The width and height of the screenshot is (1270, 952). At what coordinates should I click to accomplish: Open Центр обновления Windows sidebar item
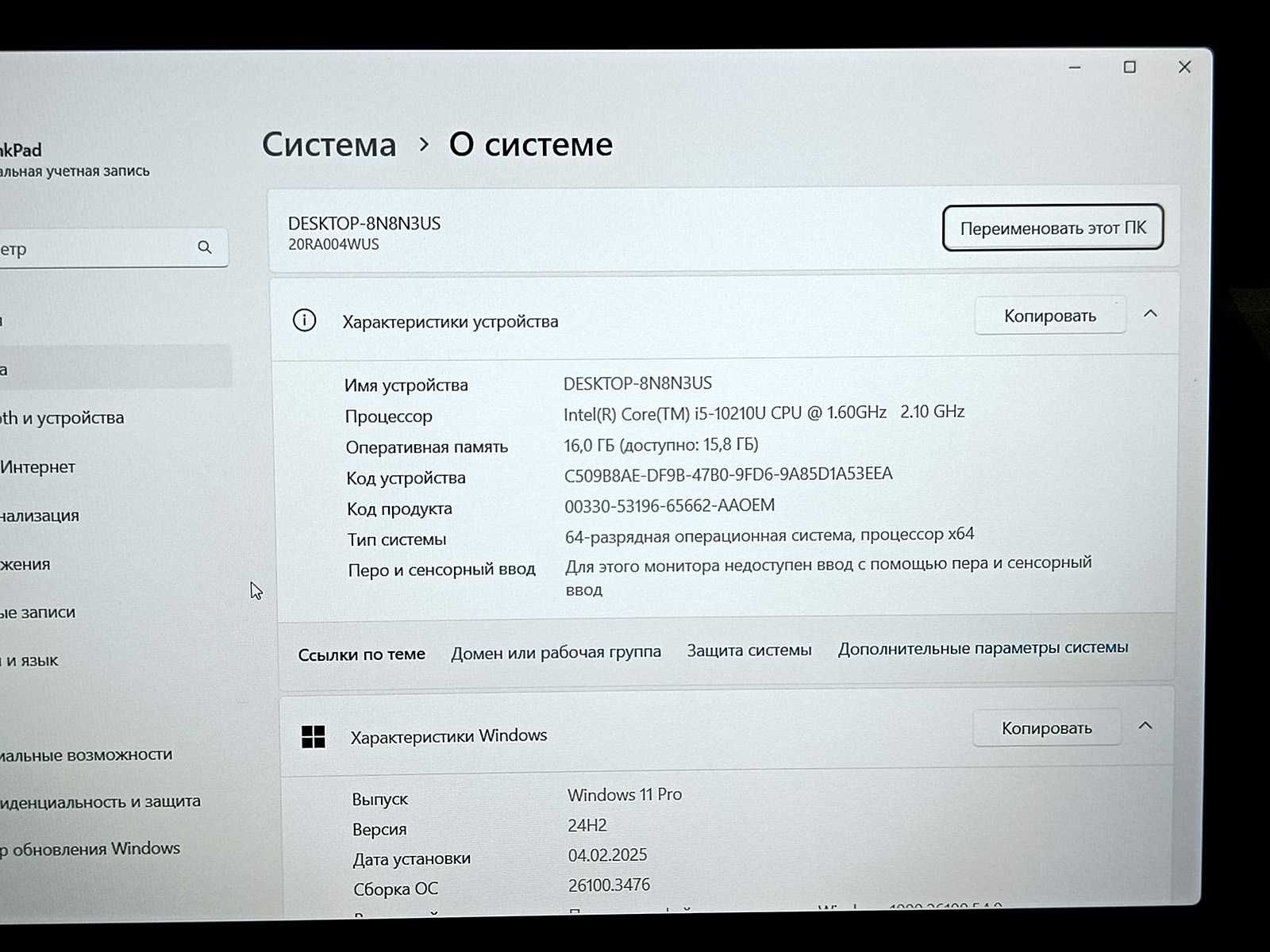coord(90,849)
